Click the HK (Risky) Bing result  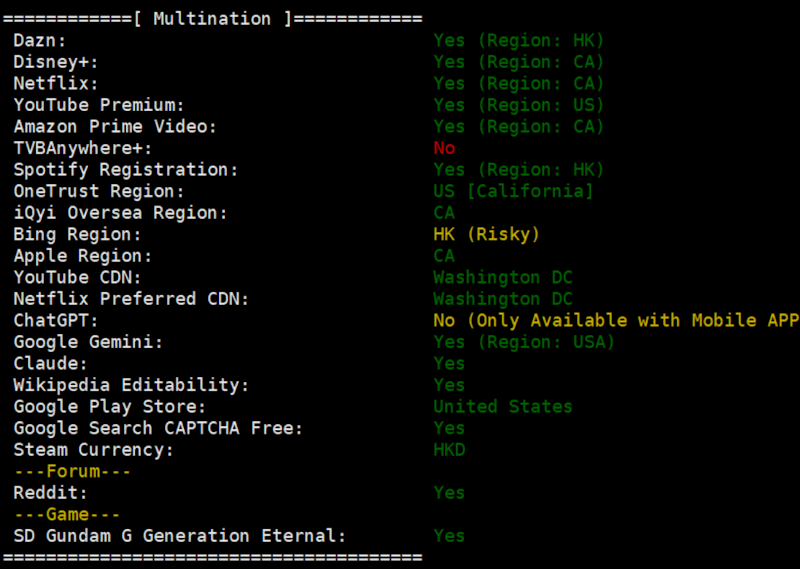(x=486, y=234)
